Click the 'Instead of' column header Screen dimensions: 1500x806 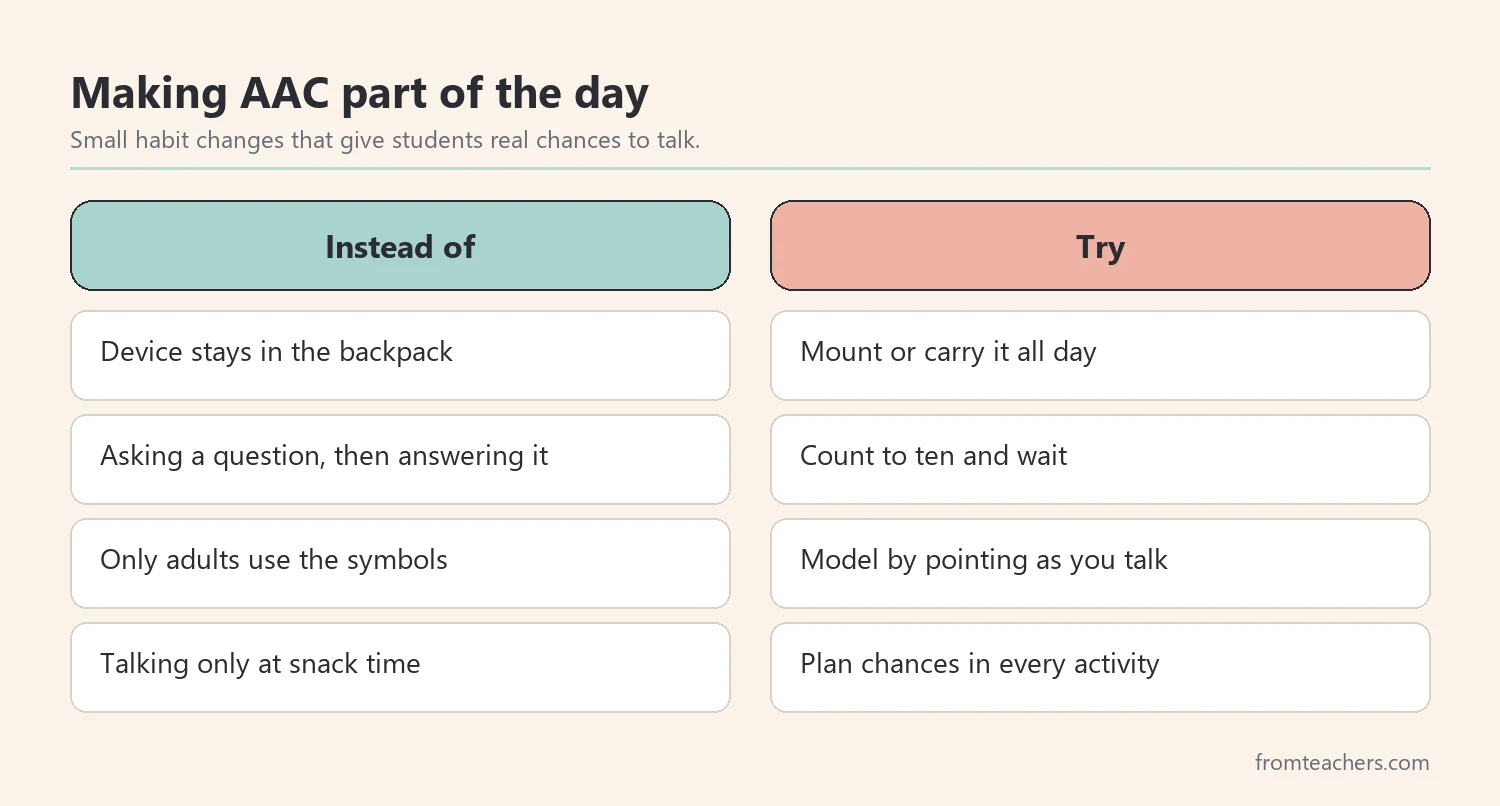pos(400,246)
